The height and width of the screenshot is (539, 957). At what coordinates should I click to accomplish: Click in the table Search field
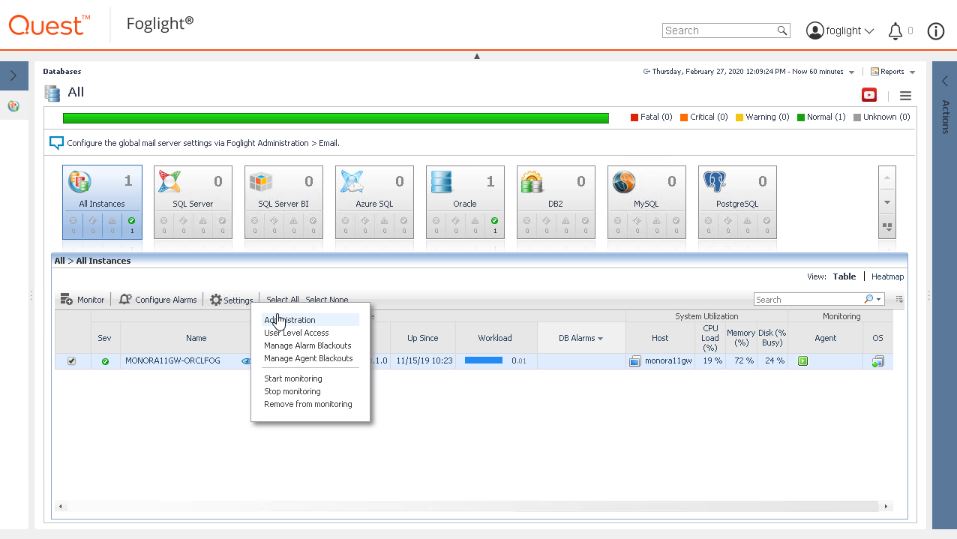tap(808, 299)
